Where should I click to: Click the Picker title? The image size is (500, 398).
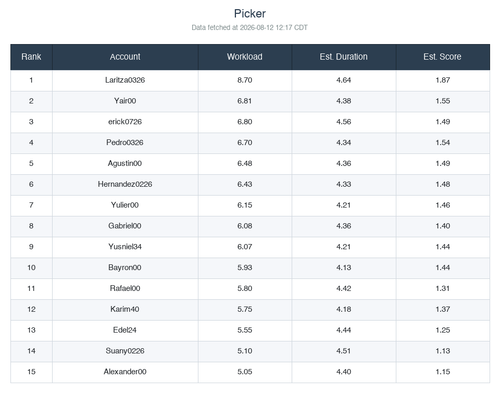tap(250, 14)
